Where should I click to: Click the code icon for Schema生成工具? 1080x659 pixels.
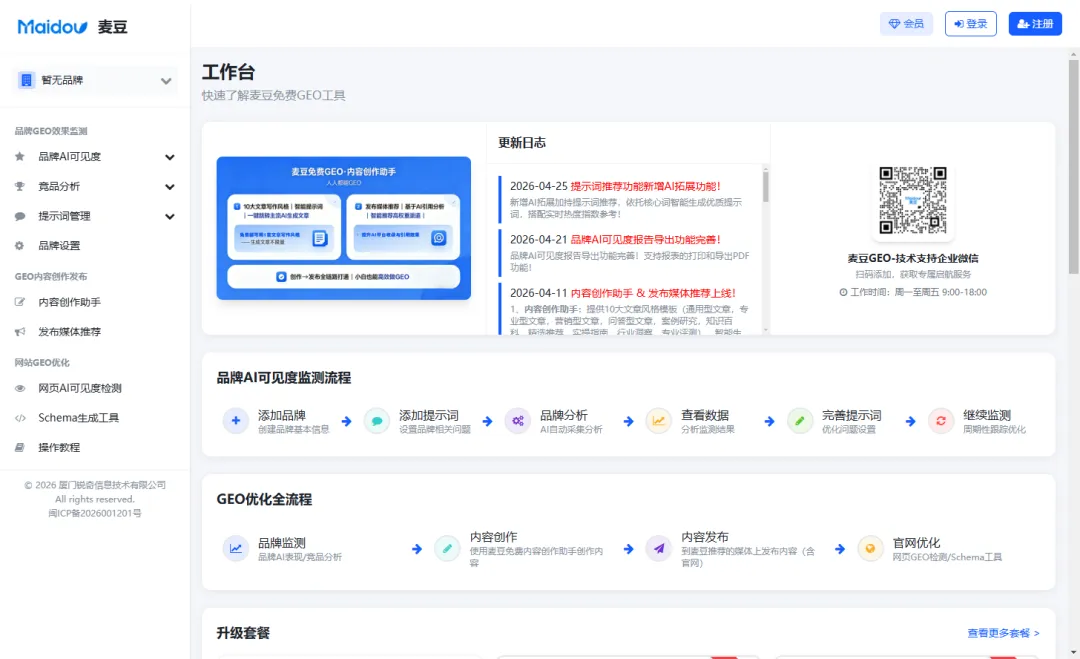(x=20, y=418)
